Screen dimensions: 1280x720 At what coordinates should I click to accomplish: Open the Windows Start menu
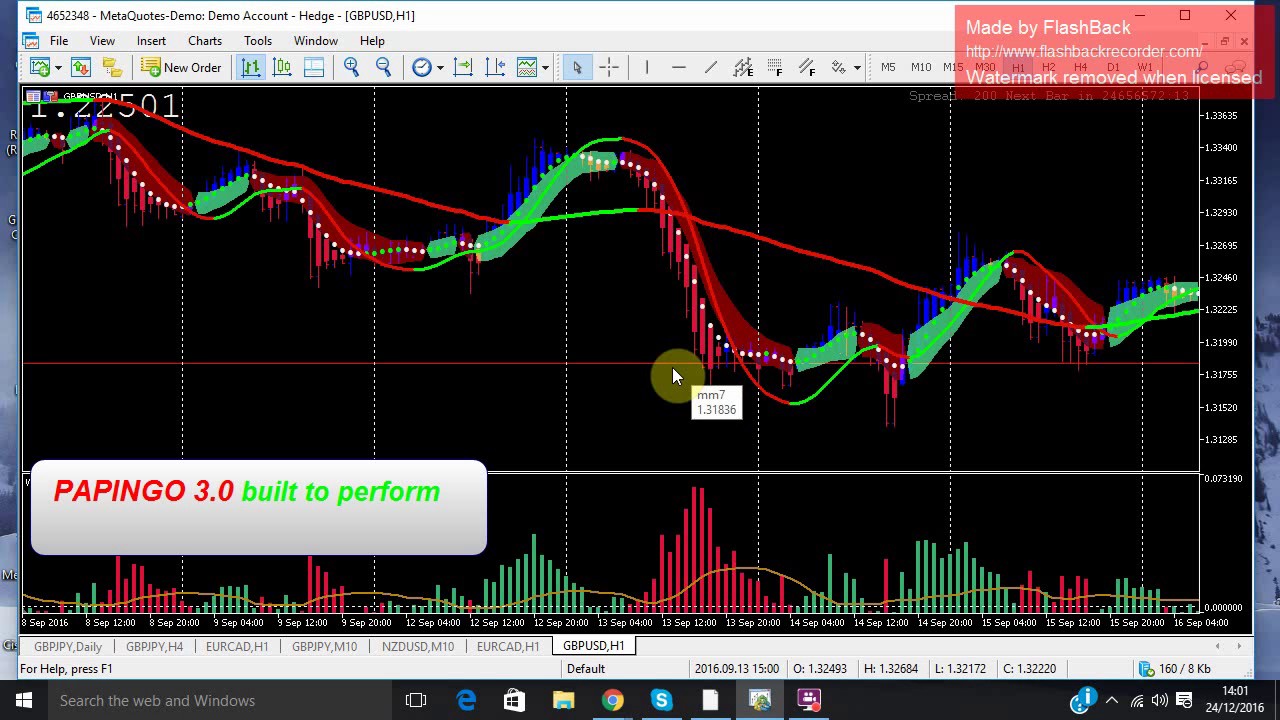[x=24, y=701]
